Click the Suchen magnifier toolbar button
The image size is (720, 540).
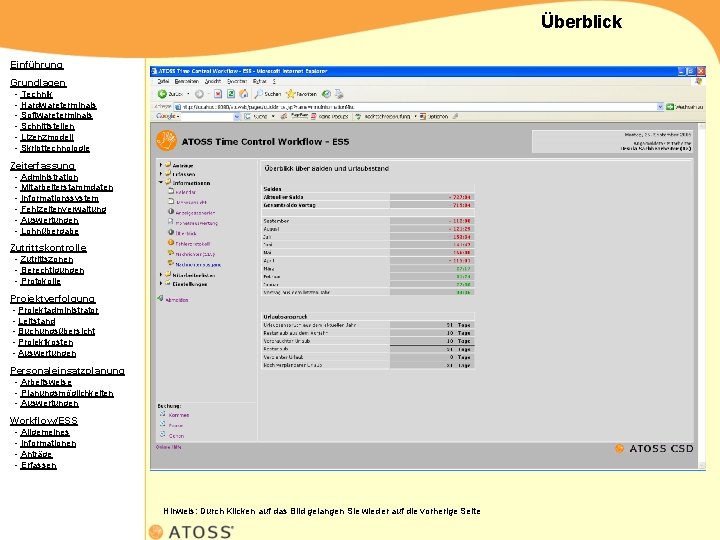click(x=267, y=94)
